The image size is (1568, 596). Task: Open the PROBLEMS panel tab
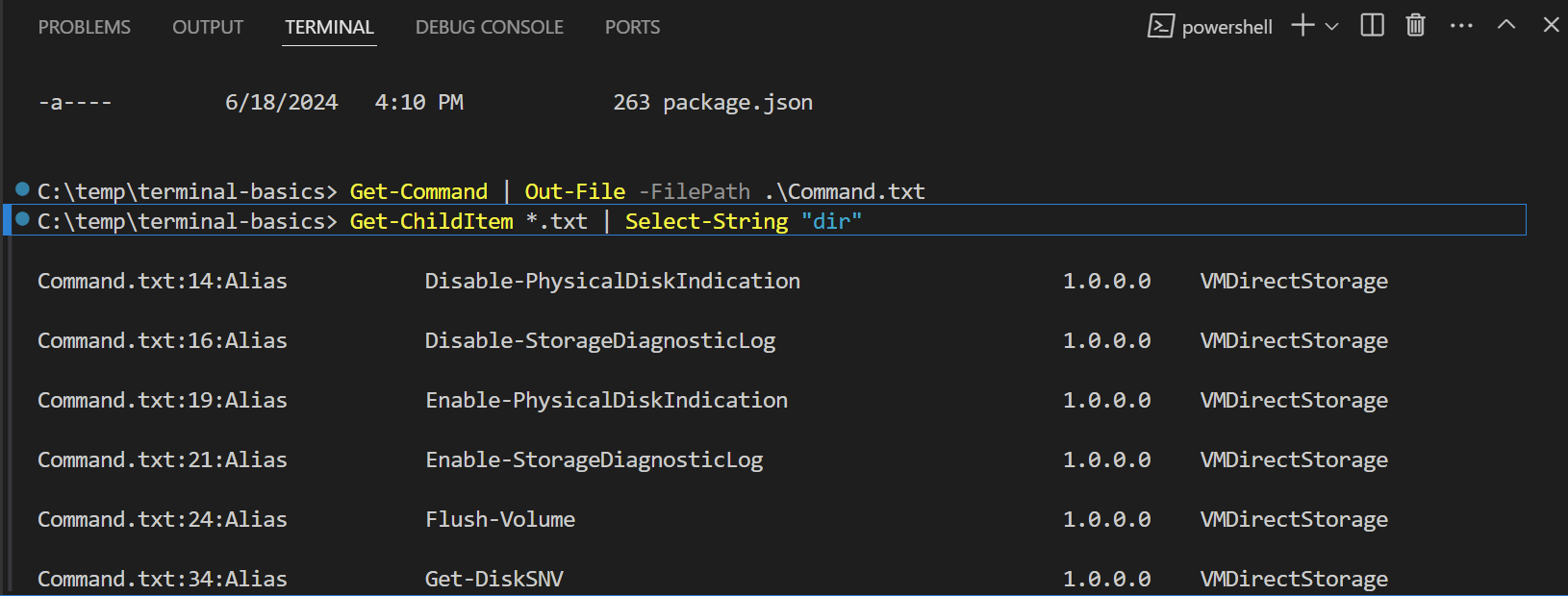84,27
